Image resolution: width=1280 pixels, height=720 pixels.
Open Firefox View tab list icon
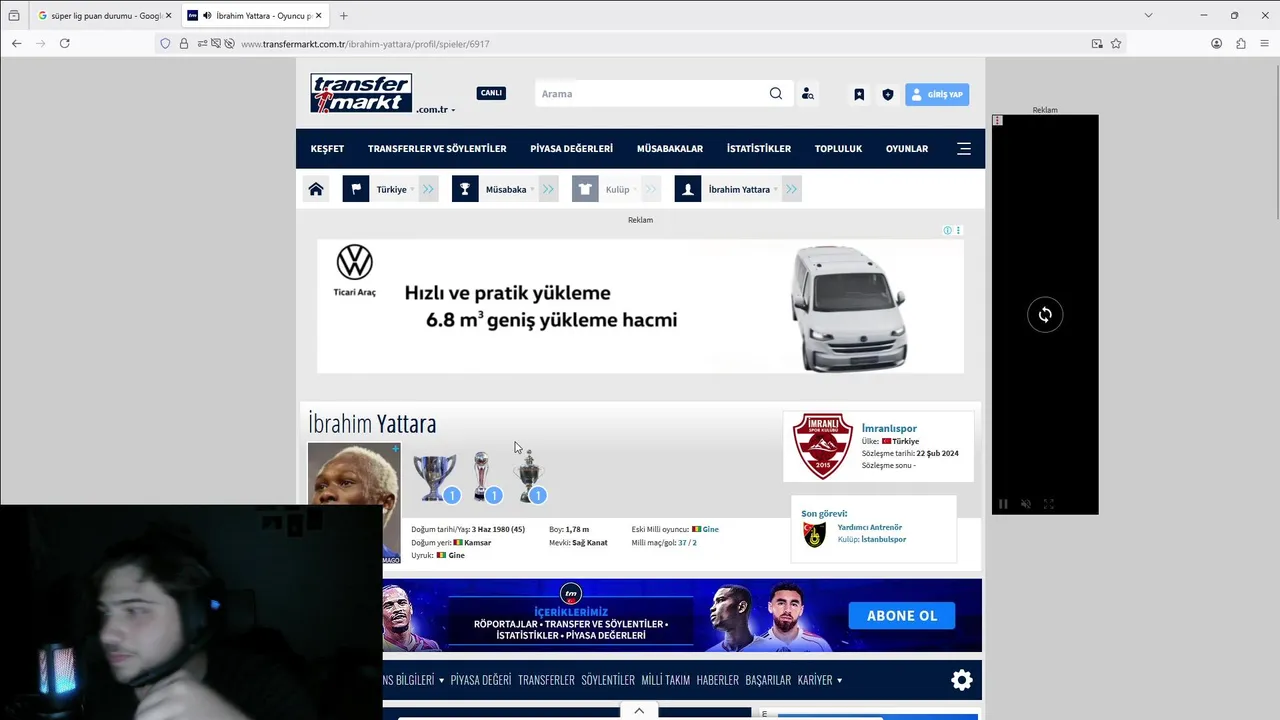pos(14,15)
